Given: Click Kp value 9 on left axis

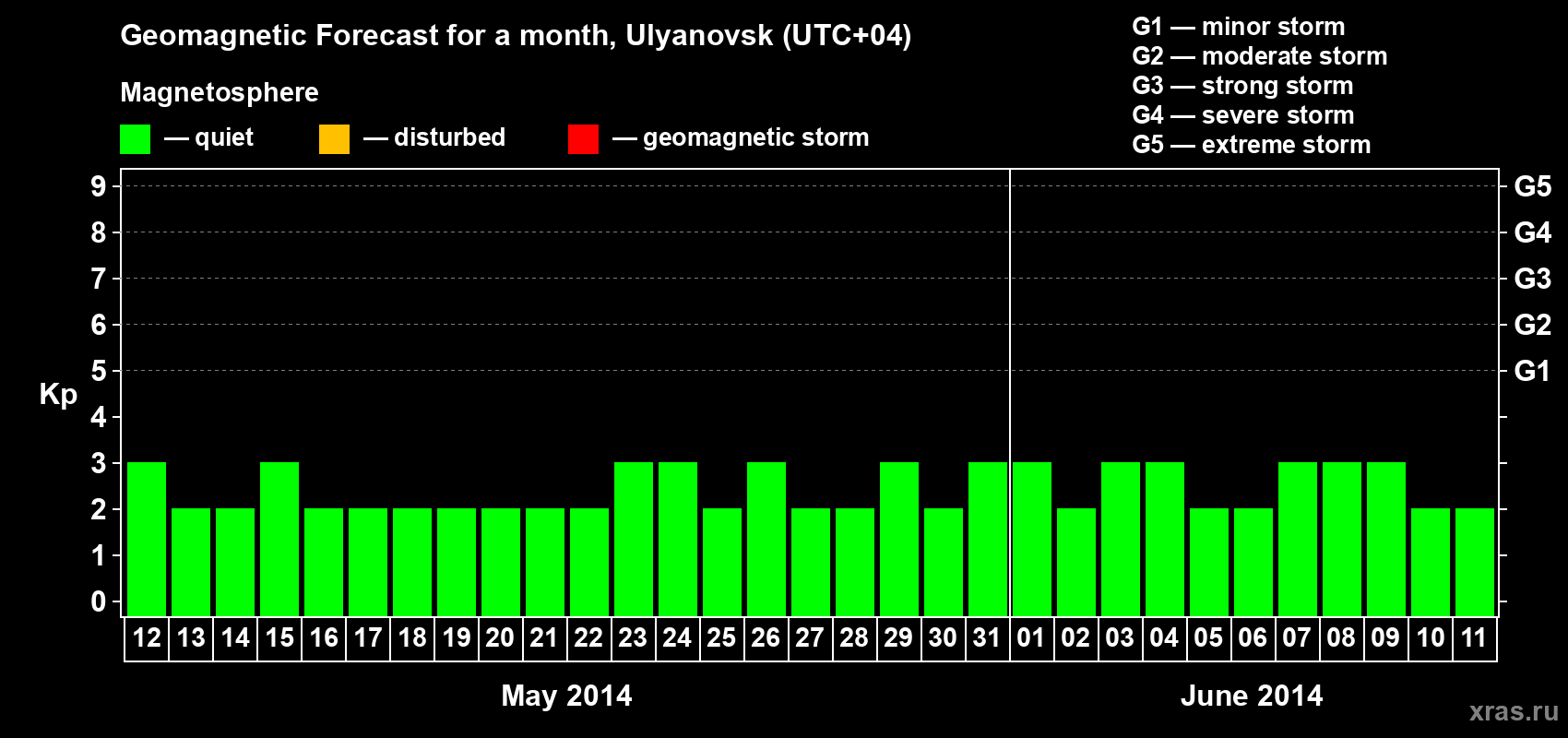Looking at the screenshot, I should click(99, 186).
